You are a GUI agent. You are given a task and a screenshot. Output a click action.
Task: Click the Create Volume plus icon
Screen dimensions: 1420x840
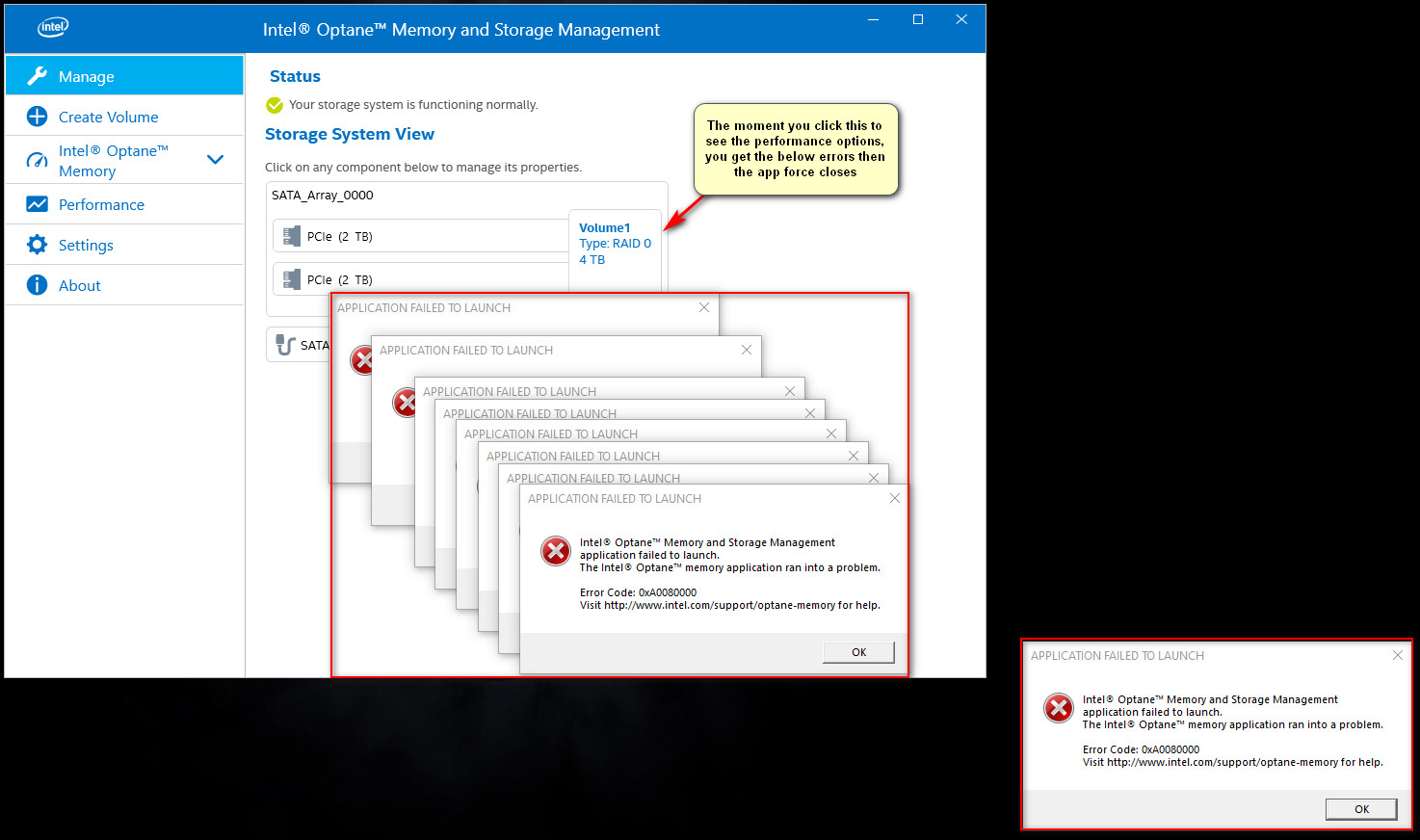coord(37,117)
